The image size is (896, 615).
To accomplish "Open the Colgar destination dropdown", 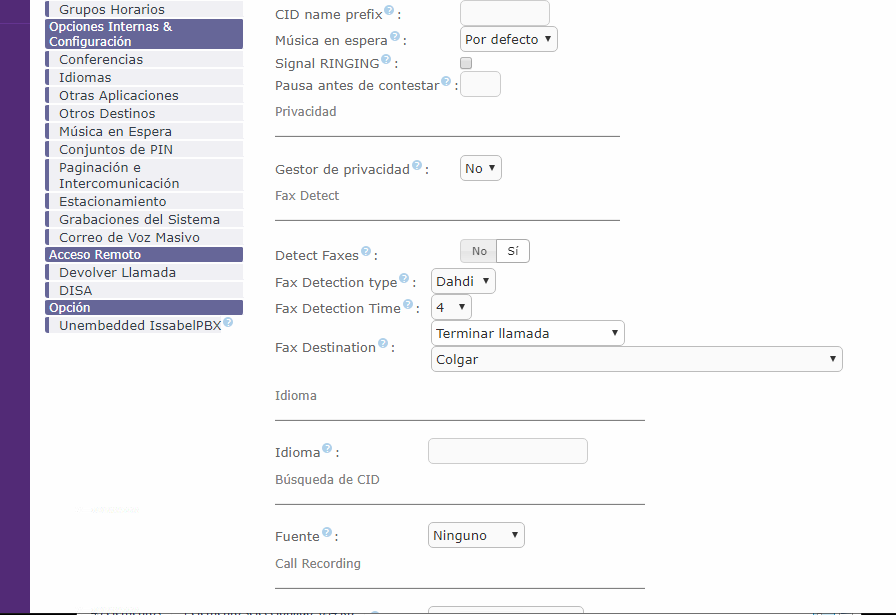I will tap(637, 360).
